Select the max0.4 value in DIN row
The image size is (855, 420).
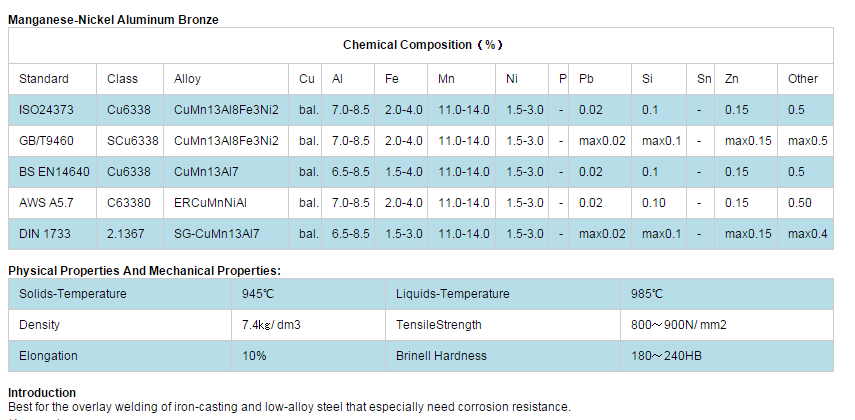(808, 234)
